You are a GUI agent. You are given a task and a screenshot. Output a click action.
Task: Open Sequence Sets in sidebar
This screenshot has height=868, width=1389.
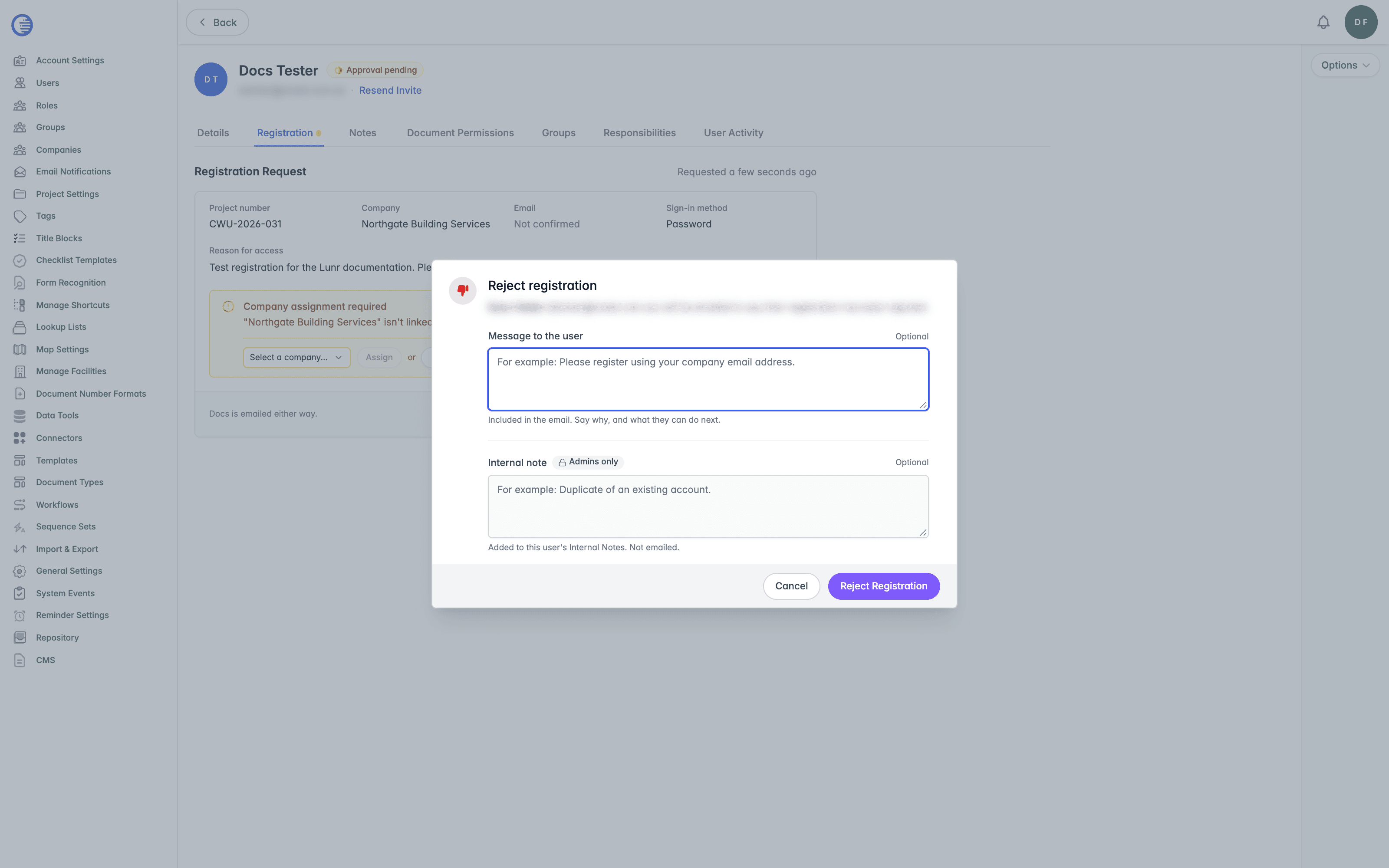point(66,526)
